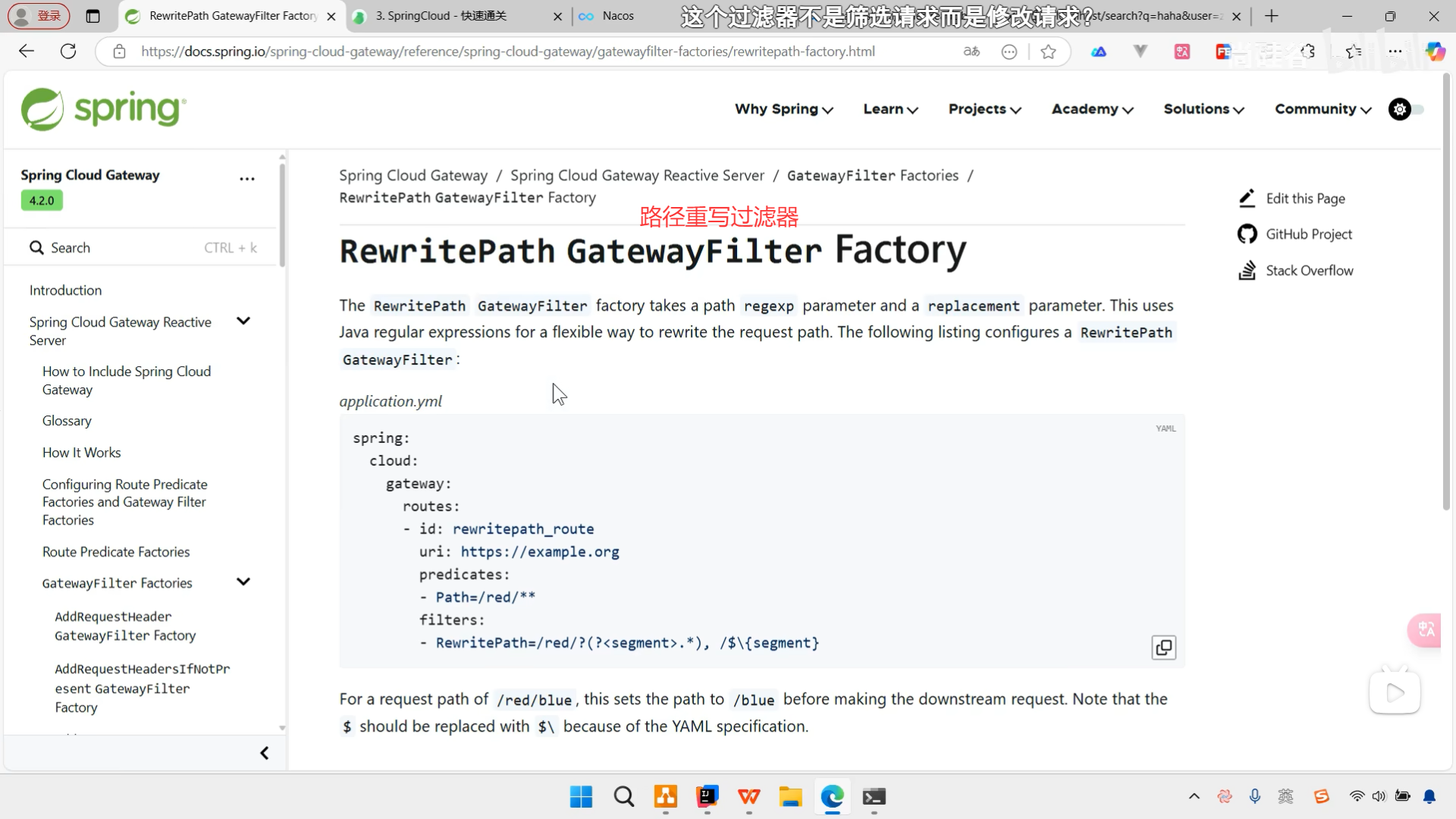Screen dimensions: 1456x819
Task: Collapse the GatewayFilter Factories tree section
Action: 243,582
